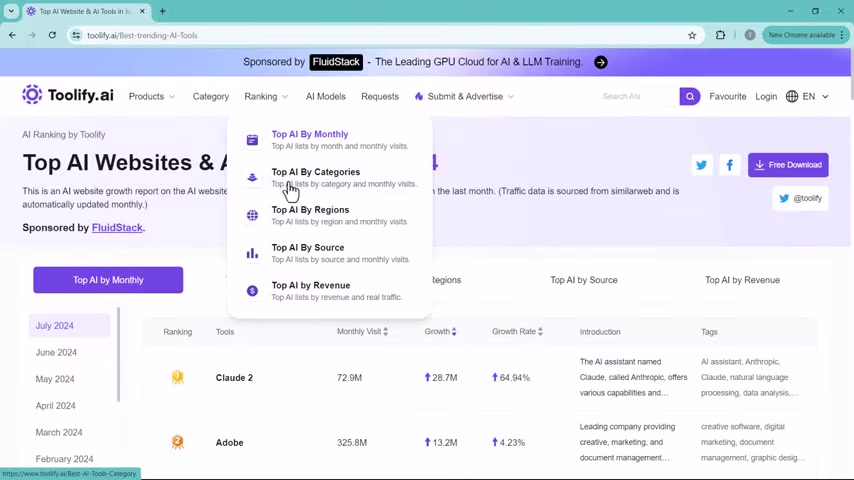Select Top AI By Source in dropdown

[330, 253]
